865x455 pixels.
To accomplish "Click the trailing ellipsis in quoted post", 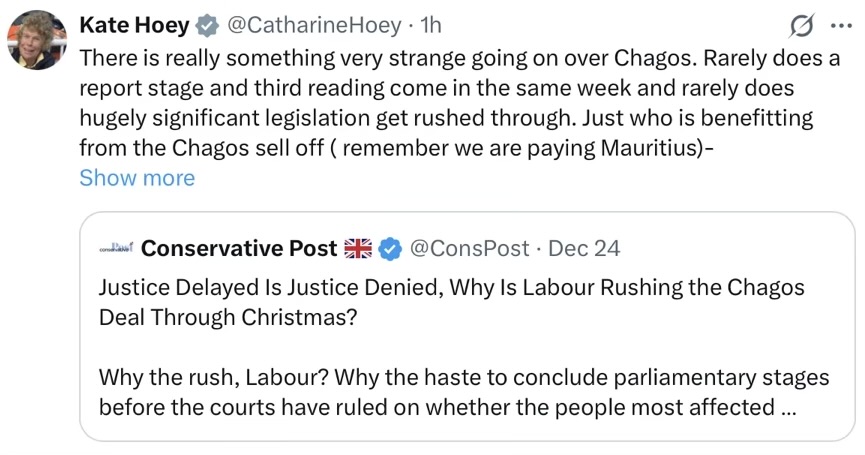I will 788,407.
